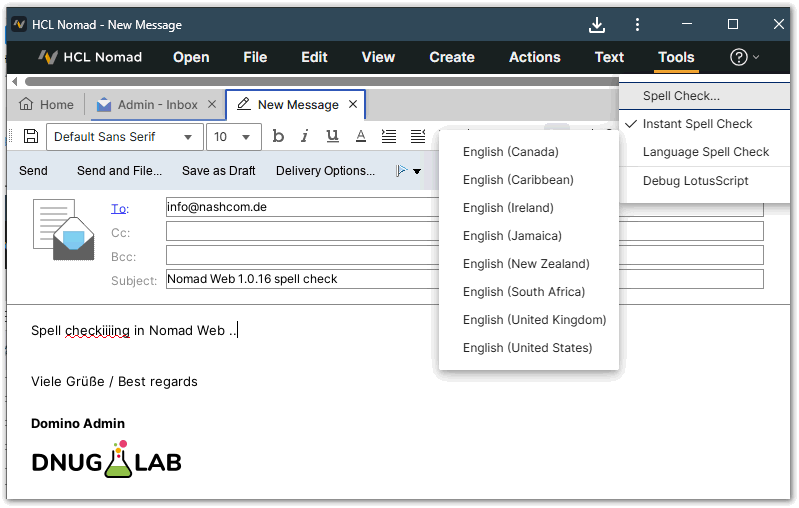Click the To: address link
Image resolution: width=799 pixels, height=508 pixels.
click(x=120, y=208)
